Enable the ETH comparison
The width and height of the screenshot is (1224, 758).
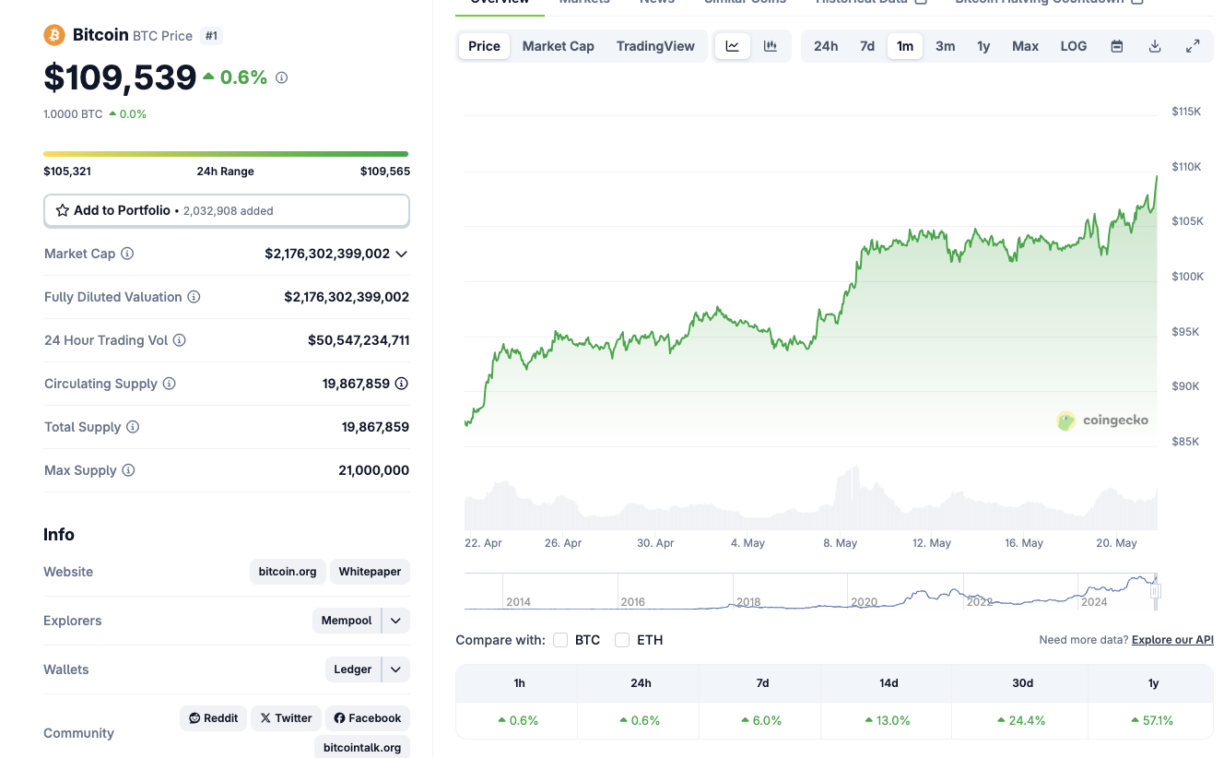621,639
